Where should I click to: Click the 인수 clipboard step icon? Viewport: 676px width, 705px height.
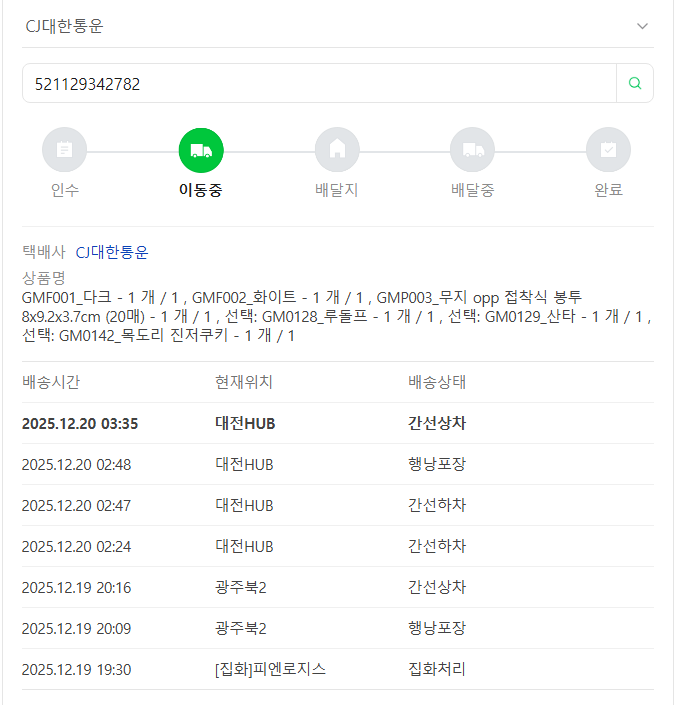point(65,150)
